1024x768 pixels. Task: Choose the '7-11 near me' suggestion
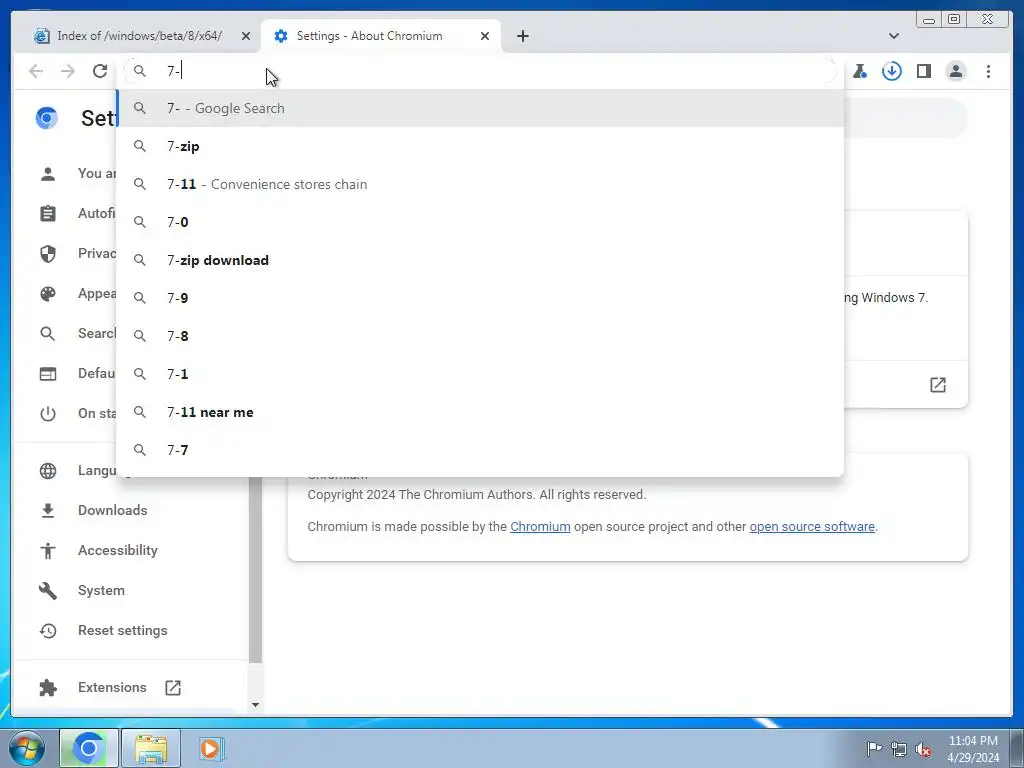(480, 412)
